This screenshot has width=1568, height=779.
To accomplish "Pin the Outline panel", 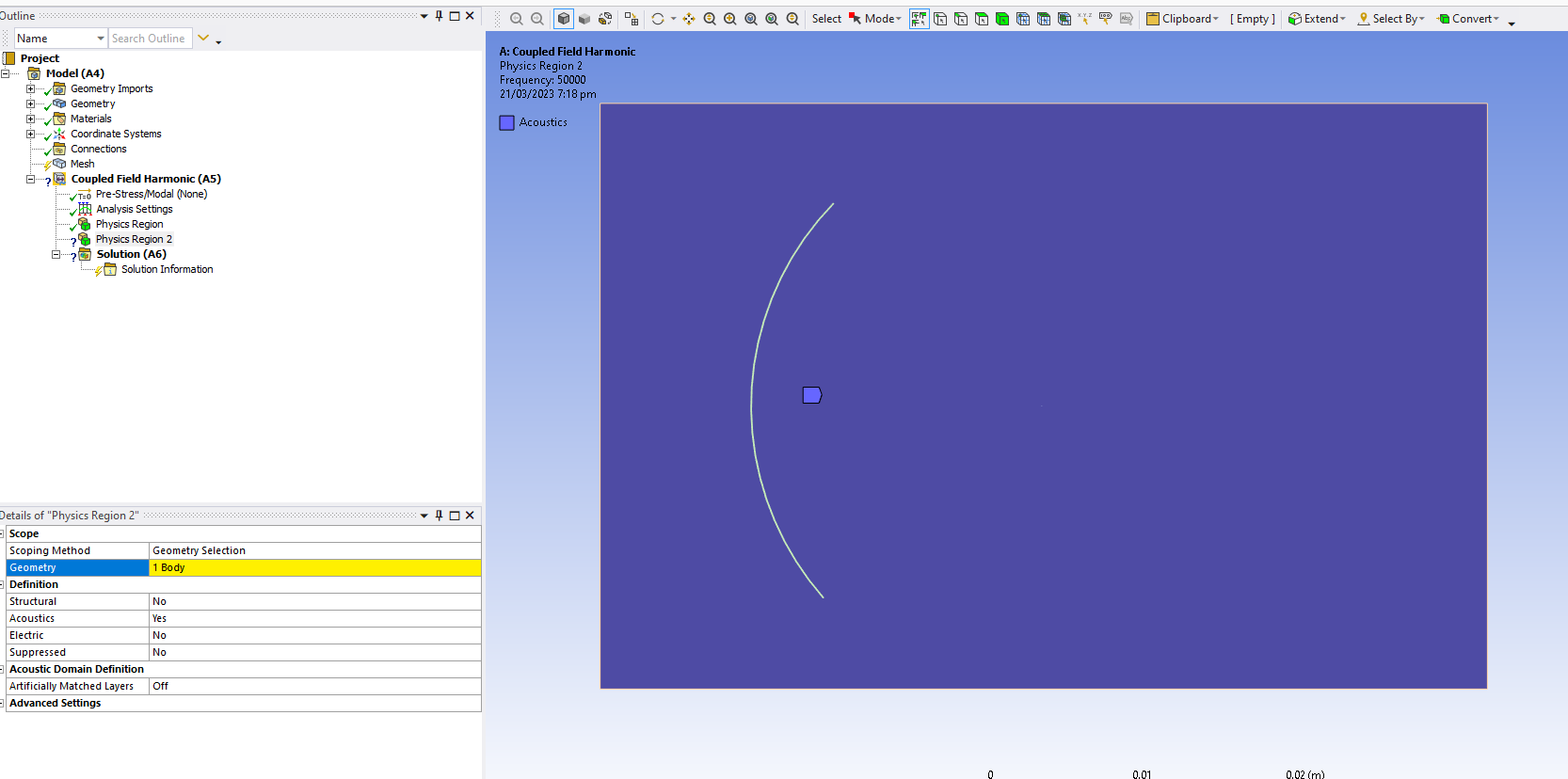I will 439,16.
